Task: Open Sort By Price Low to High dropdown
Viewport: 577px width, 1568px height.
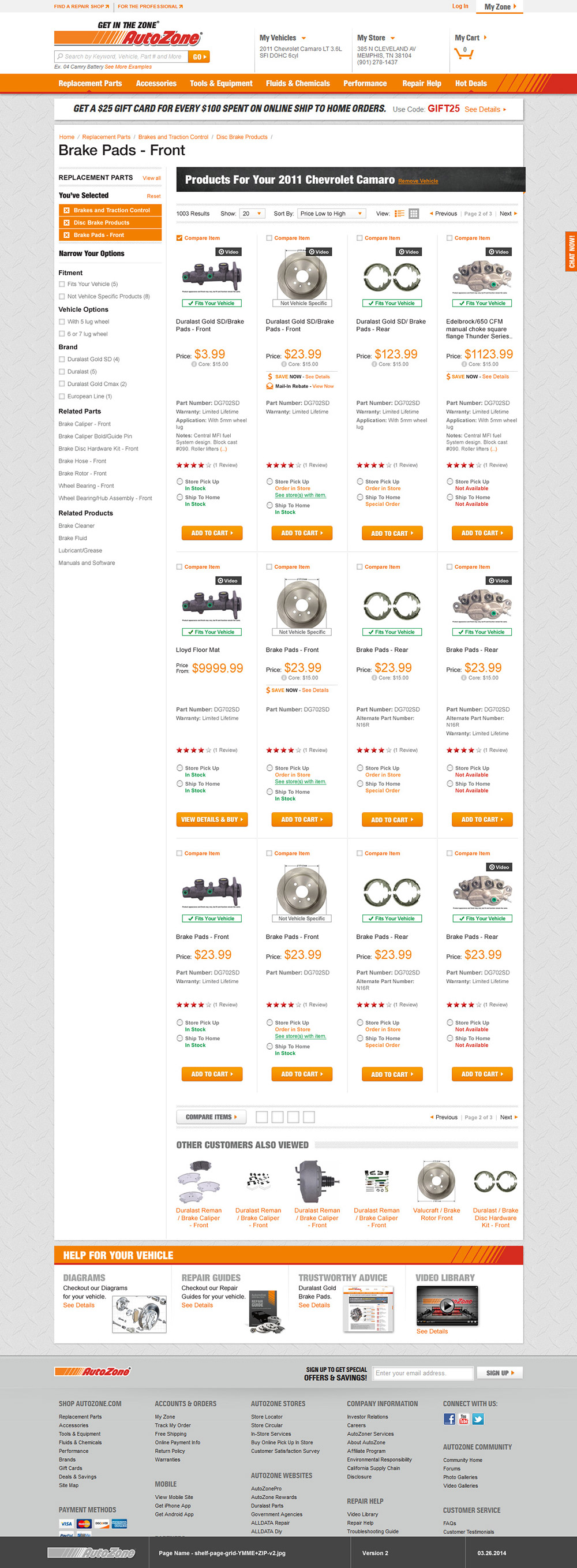Action: tap(332, 214)
